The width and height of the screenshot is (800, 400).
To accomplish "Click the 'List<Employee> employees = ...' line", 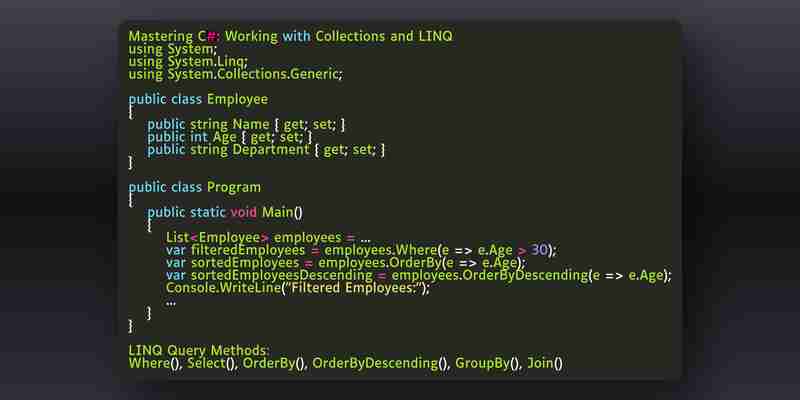I will pyautogui.click(x=268, y=238).
